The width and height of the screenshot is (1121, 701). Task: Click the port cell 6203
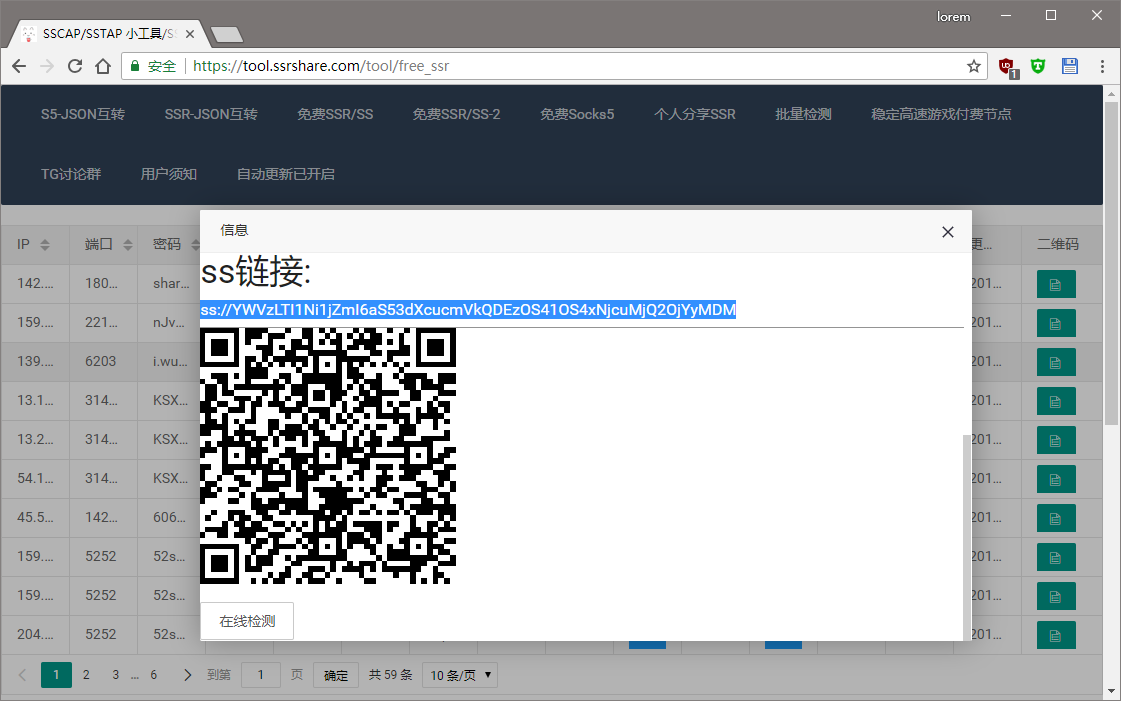(101, 362)
